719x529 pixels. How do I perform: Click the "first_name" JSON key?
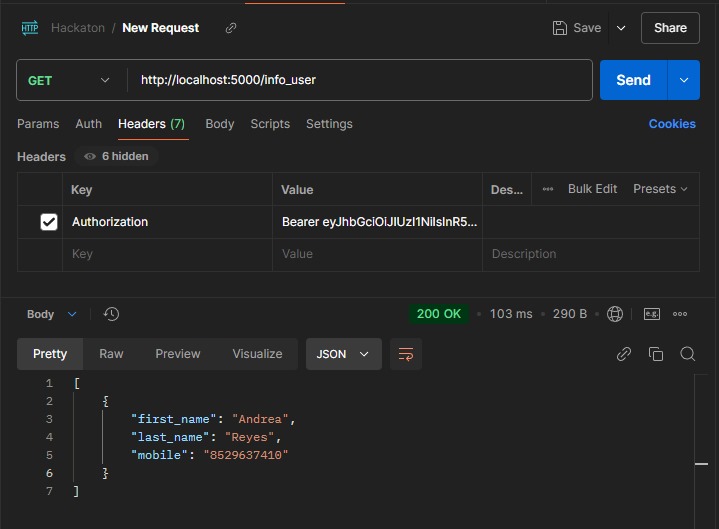pyautogui.click(x=173, y=419)
